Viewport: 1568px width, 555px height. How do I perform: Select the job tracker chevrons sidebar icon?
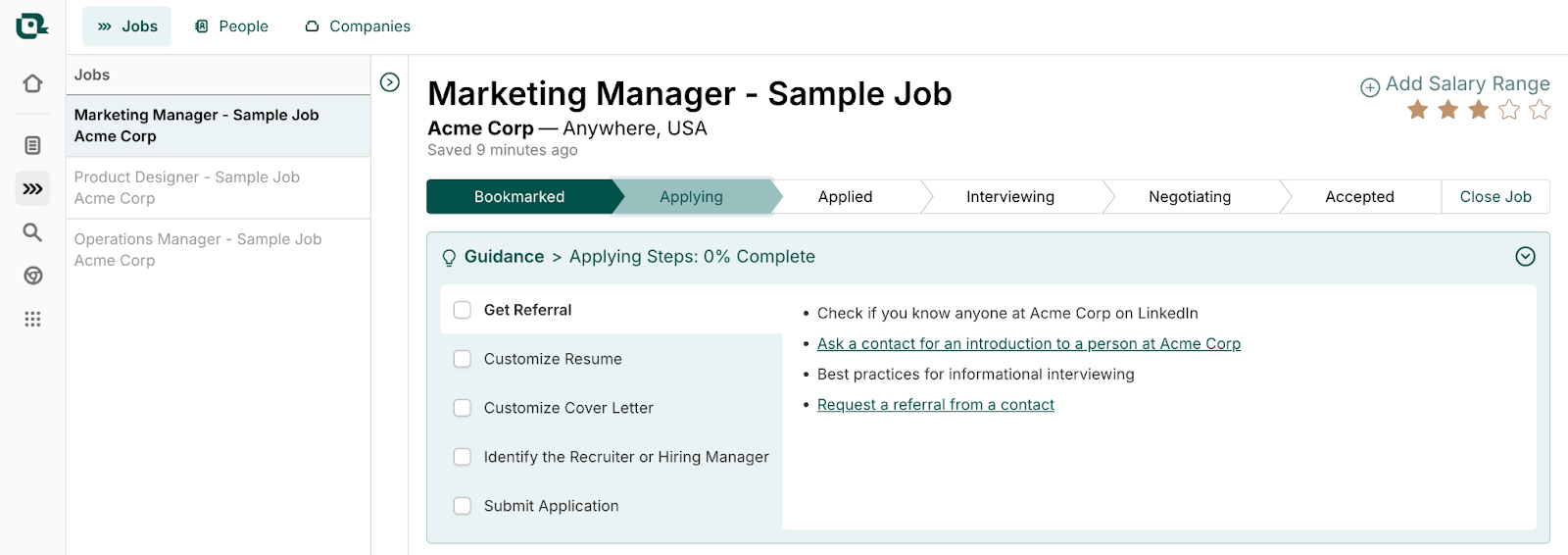pyautogui.click(x=32, y=188)
